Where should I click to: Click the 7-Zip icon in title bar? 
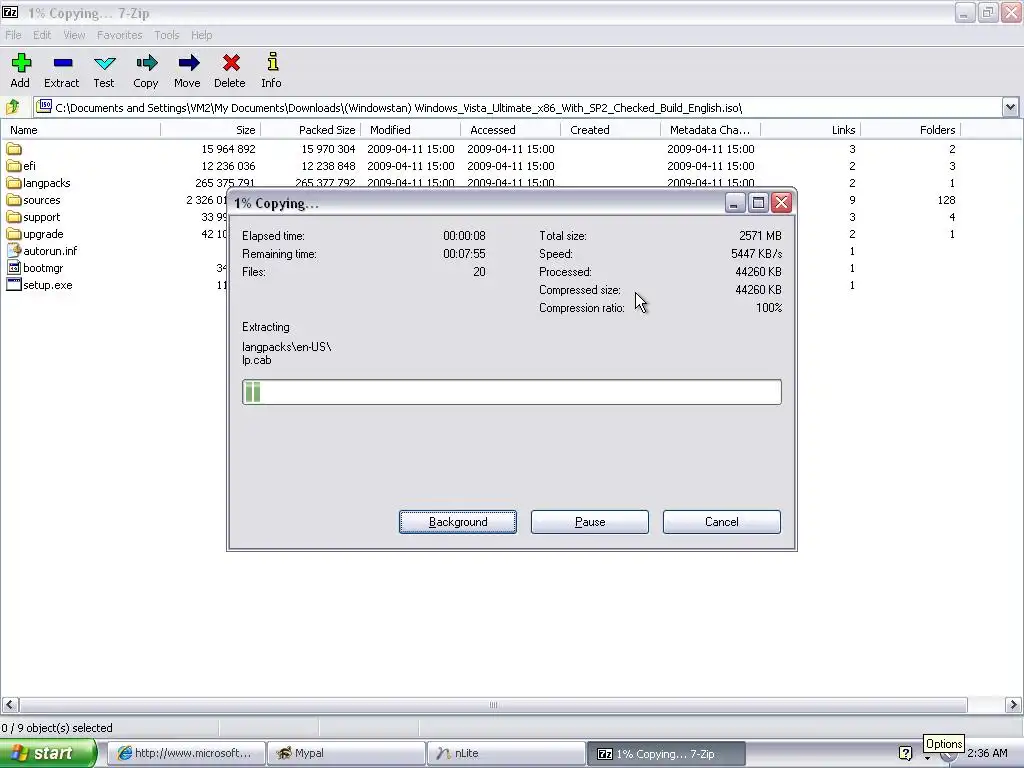click(x=10, y=12)
